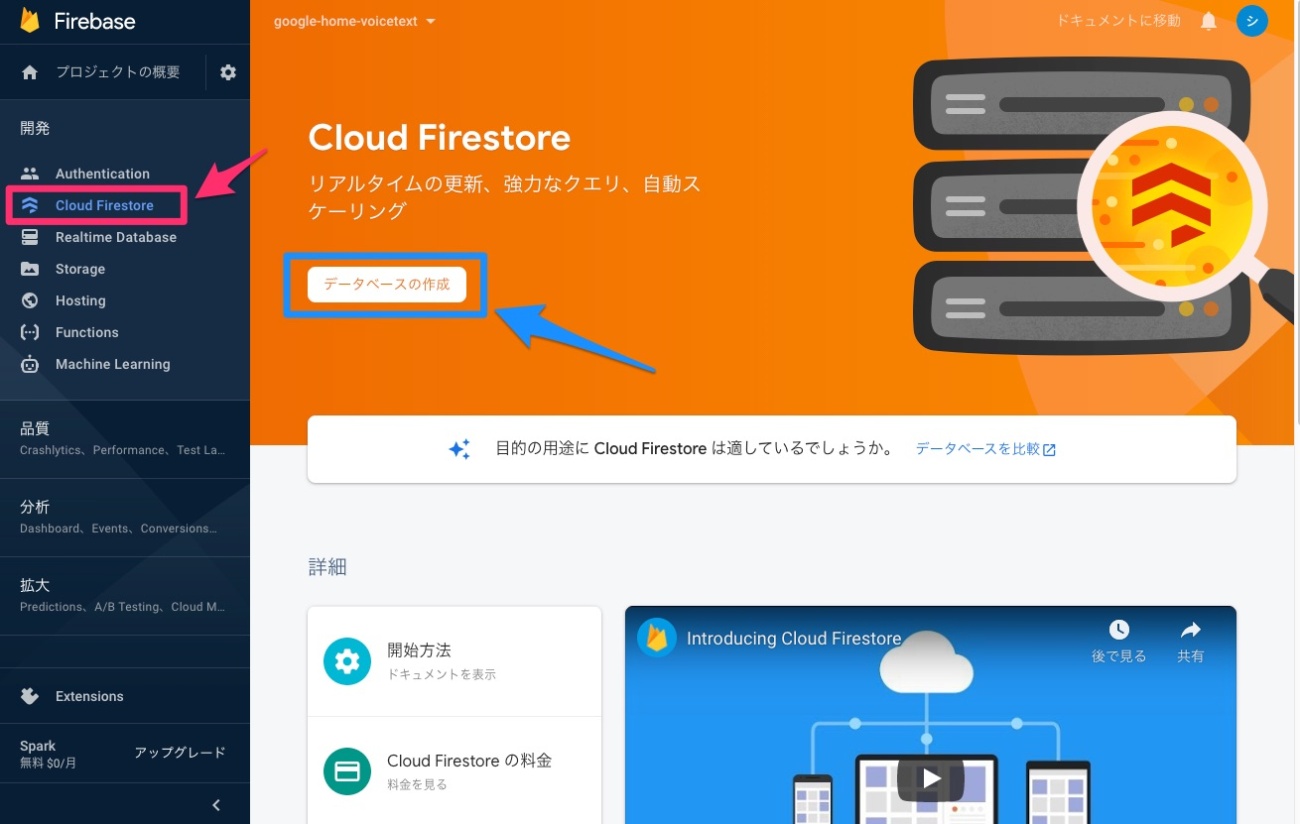Expand the 拡大 section
The width and height of the screenshot is (1300, 824).
[124, 594]
